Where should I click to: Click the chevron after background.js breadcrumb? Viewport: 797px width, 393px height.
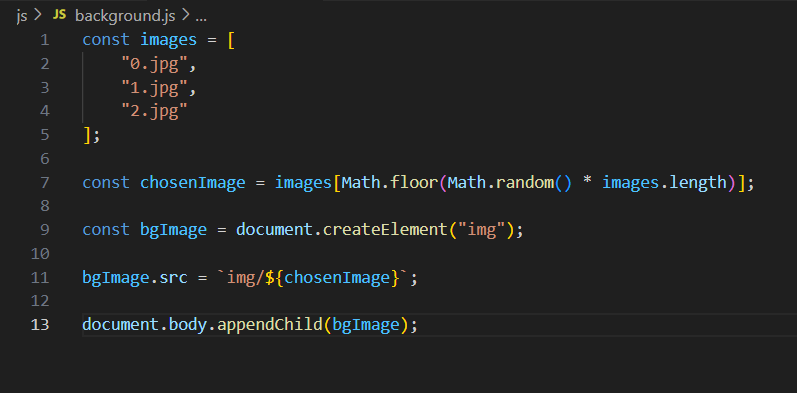[185, 16]
